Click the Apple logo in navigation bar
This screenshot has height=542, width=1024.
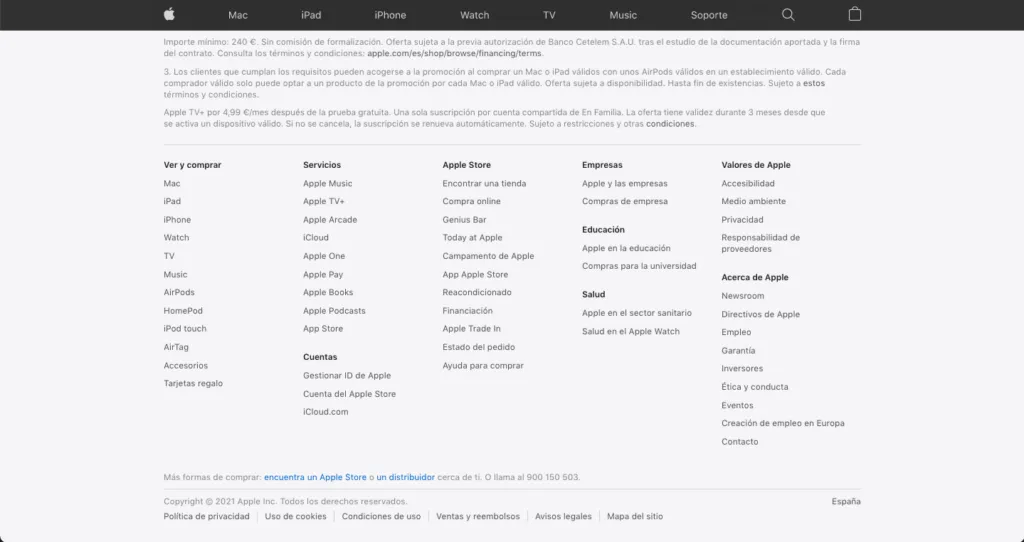pos(169,14)
